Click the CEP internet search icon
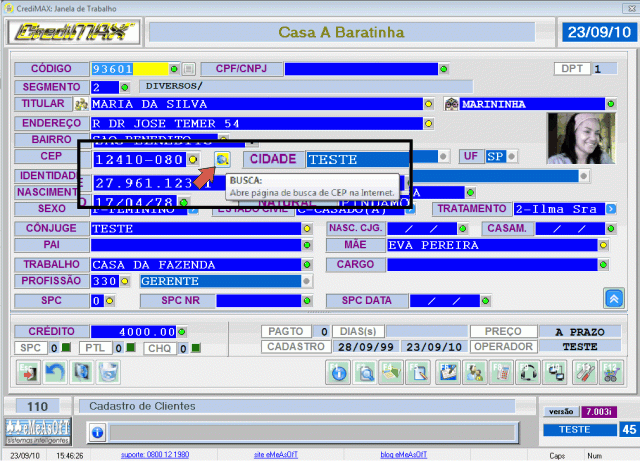This screenshot has width=640, height=461. click(223, 159)
